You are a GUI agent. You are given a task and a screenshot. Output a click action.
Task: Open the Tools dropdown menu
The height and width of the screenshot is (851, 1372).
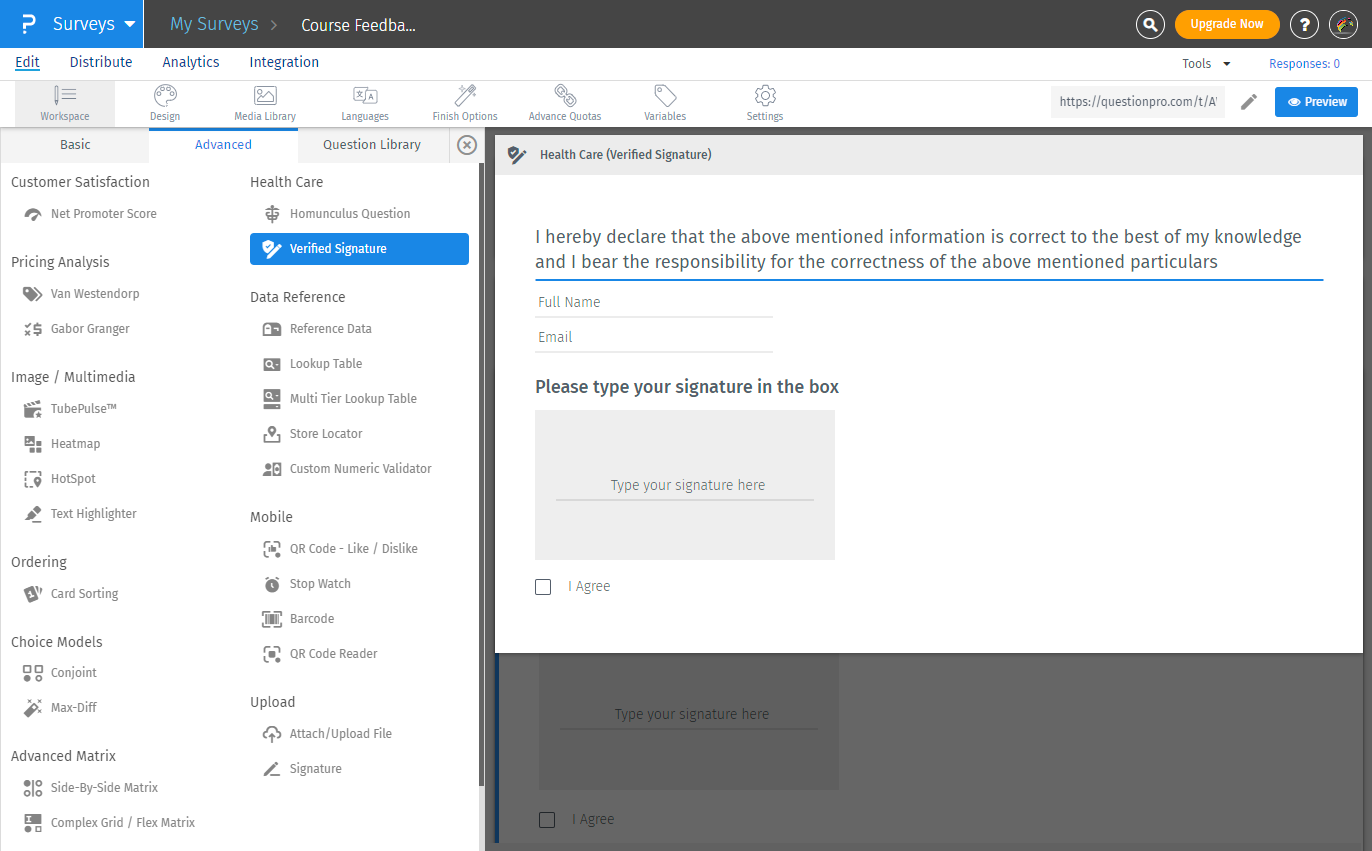[1206, 63]
